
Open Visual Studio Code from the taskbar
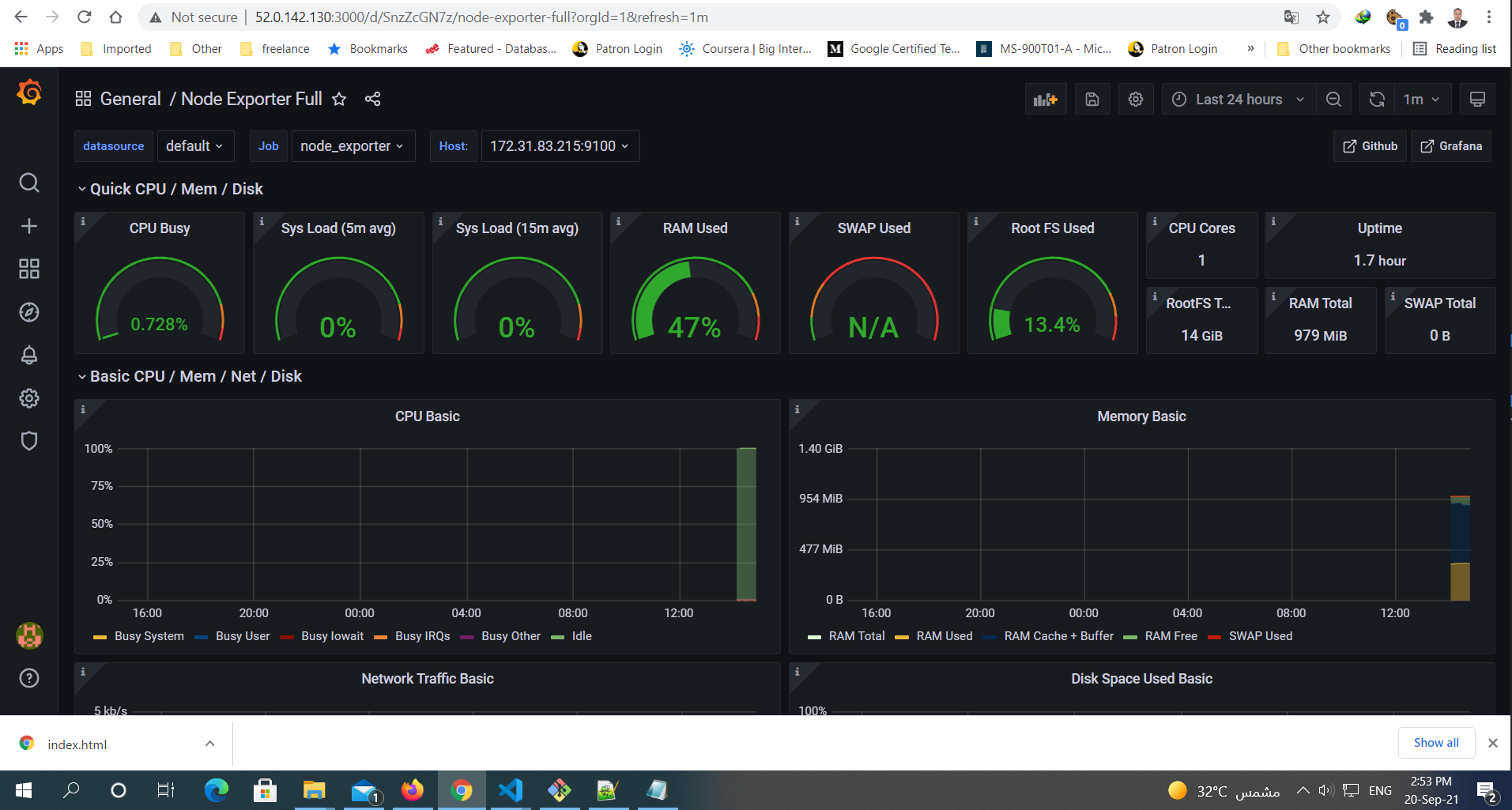(x=511, y=790)
